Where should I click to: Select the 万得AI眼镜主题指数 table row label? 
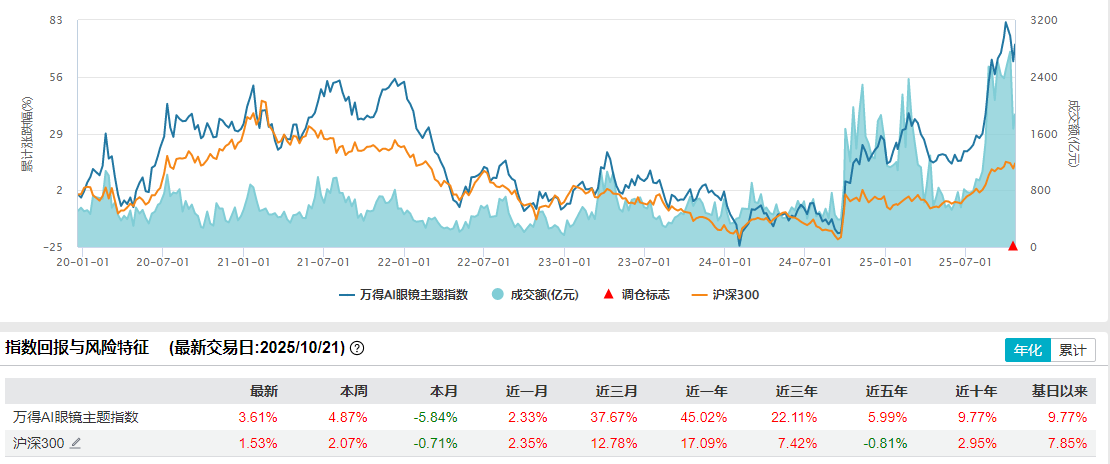pyautogui.click(x=76, y=417)
